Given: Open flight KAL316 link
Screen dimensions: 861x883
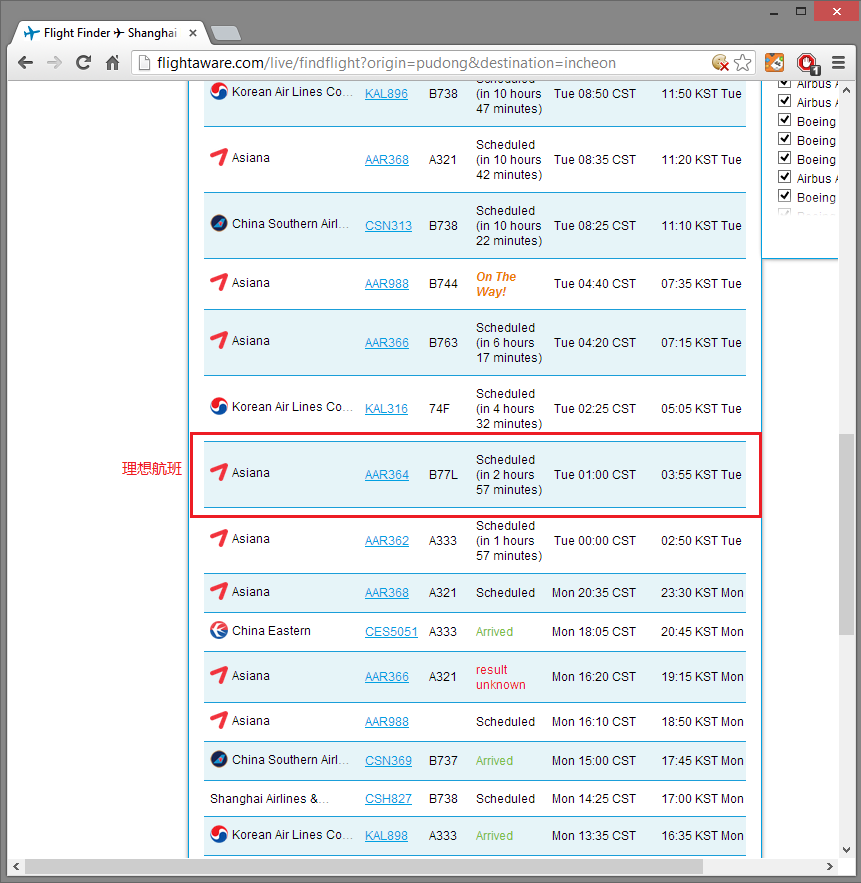Looking at the screenshot, I should click(386, 408).
